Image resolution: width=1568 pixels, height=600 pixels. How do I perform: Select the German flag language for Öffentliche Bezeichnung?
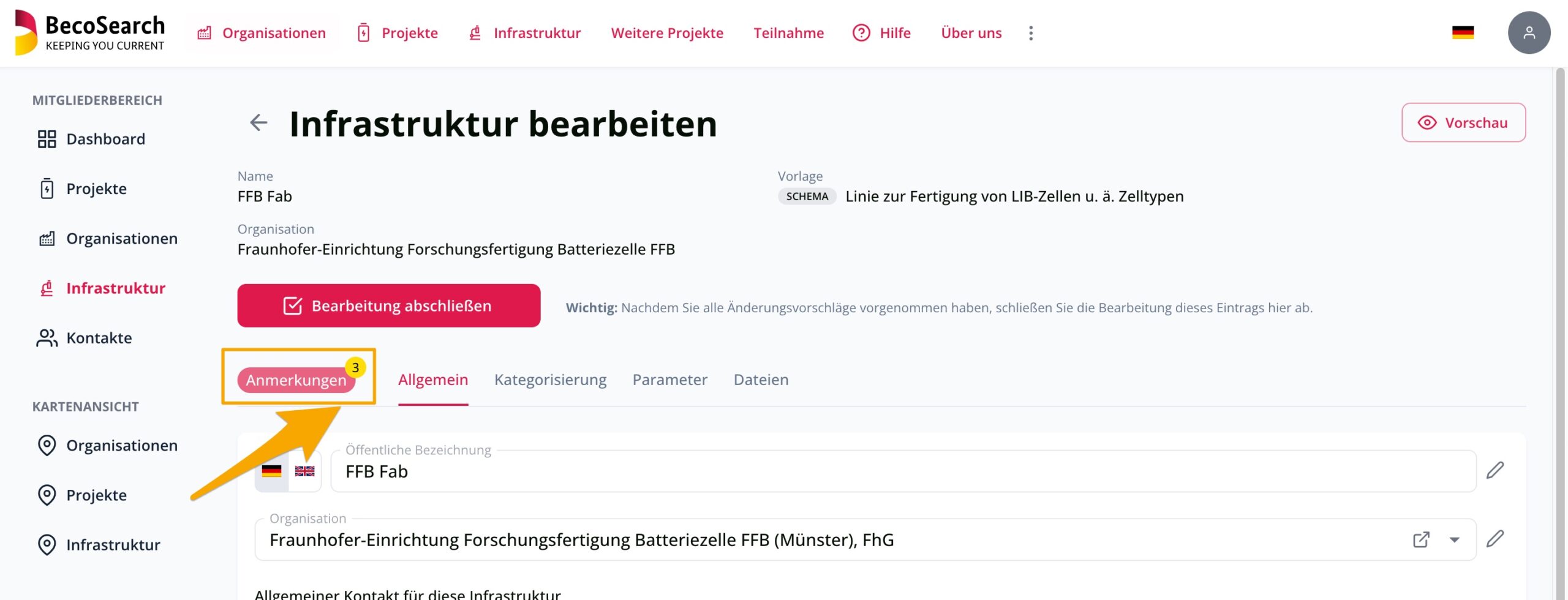point(271,471)
